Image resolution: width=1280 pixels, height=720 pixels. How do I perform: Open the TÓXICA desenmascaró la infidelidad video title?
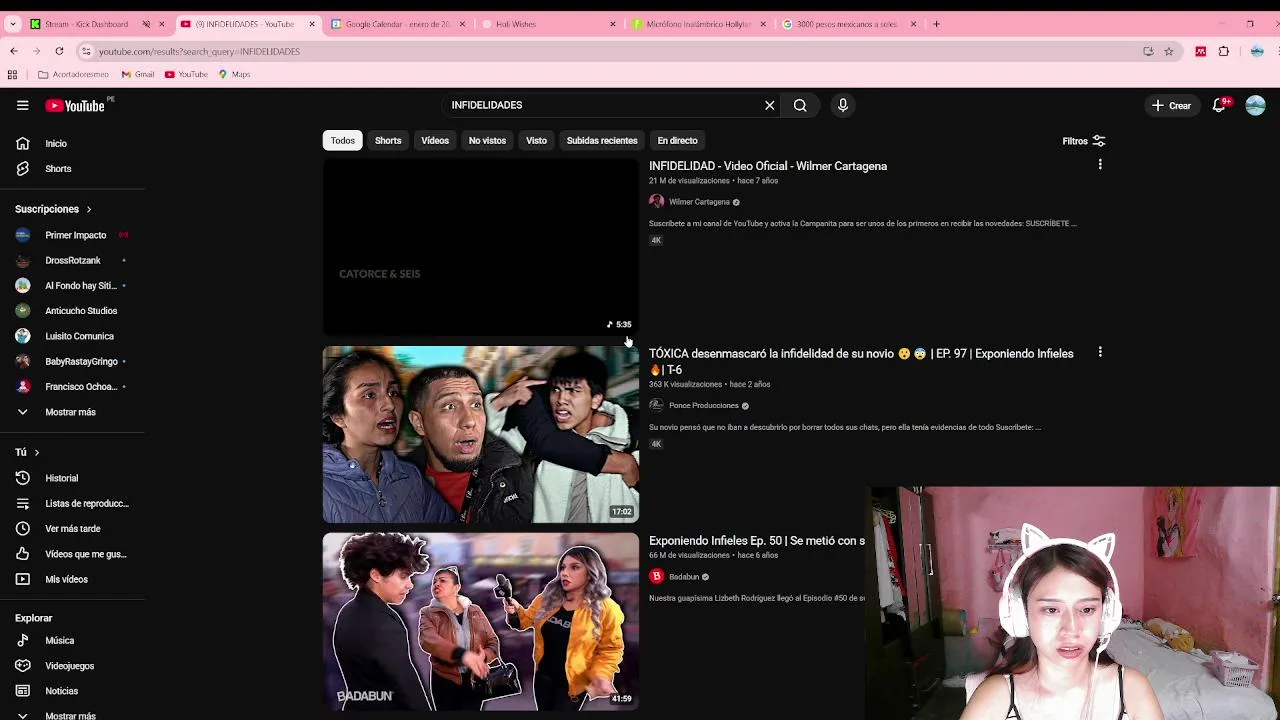point(861,361)
